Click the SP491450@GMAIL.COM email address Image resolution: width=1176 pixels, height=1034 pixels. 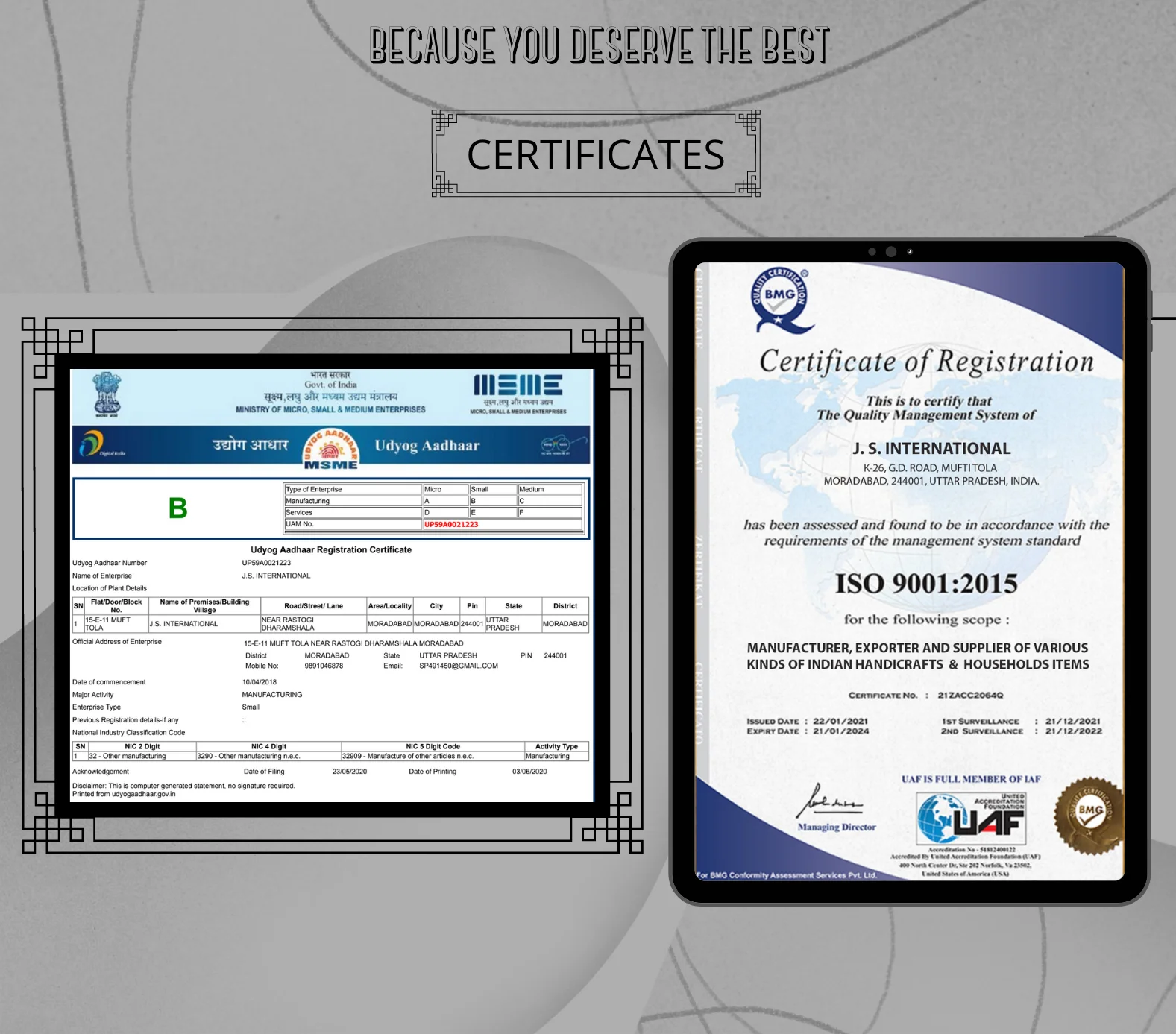pyautogui.click(x=458, y=666)
